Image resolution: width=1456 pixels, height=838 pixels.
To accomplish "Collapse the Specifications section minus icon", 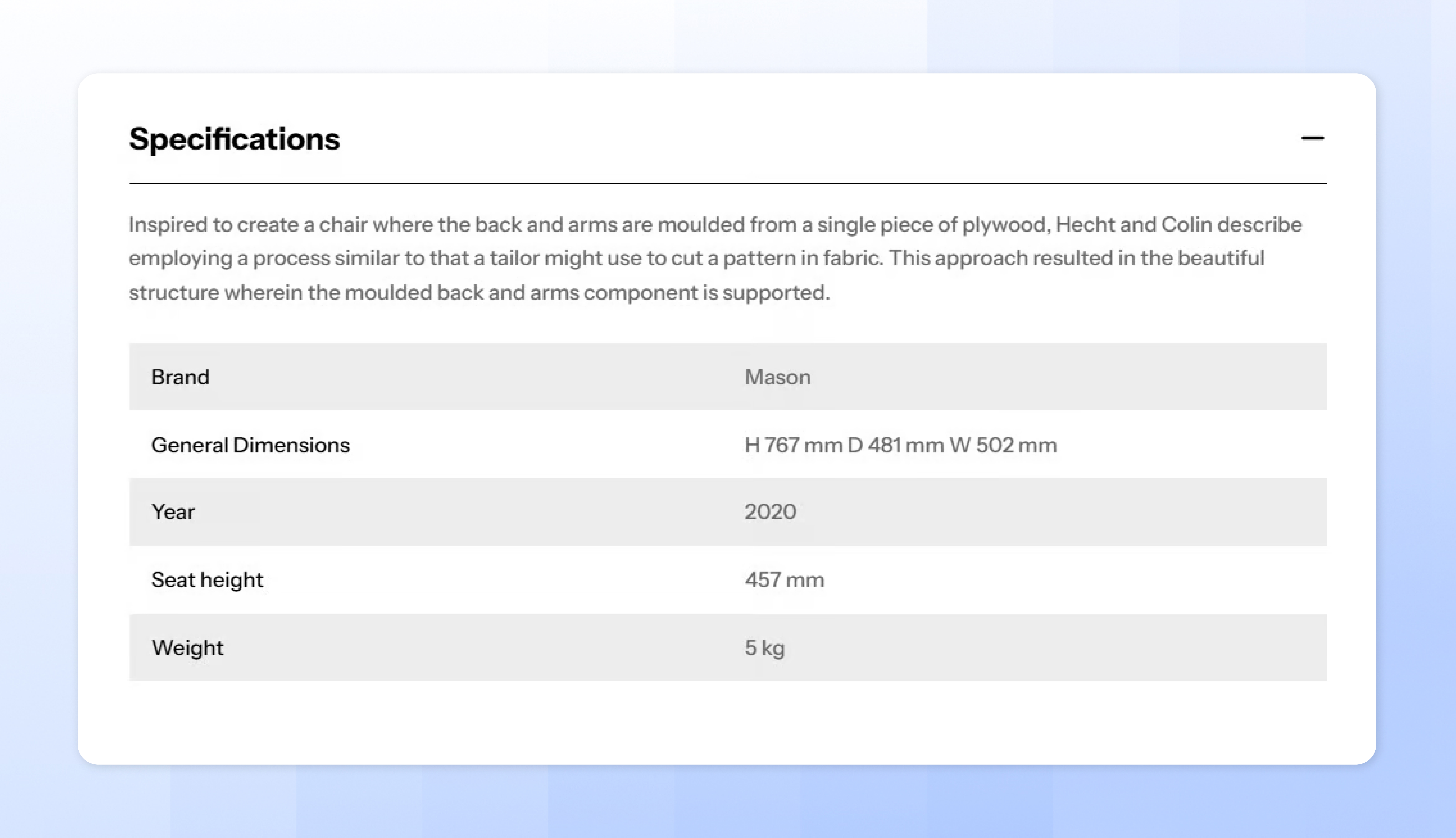I will click(x=1313, y=138).
